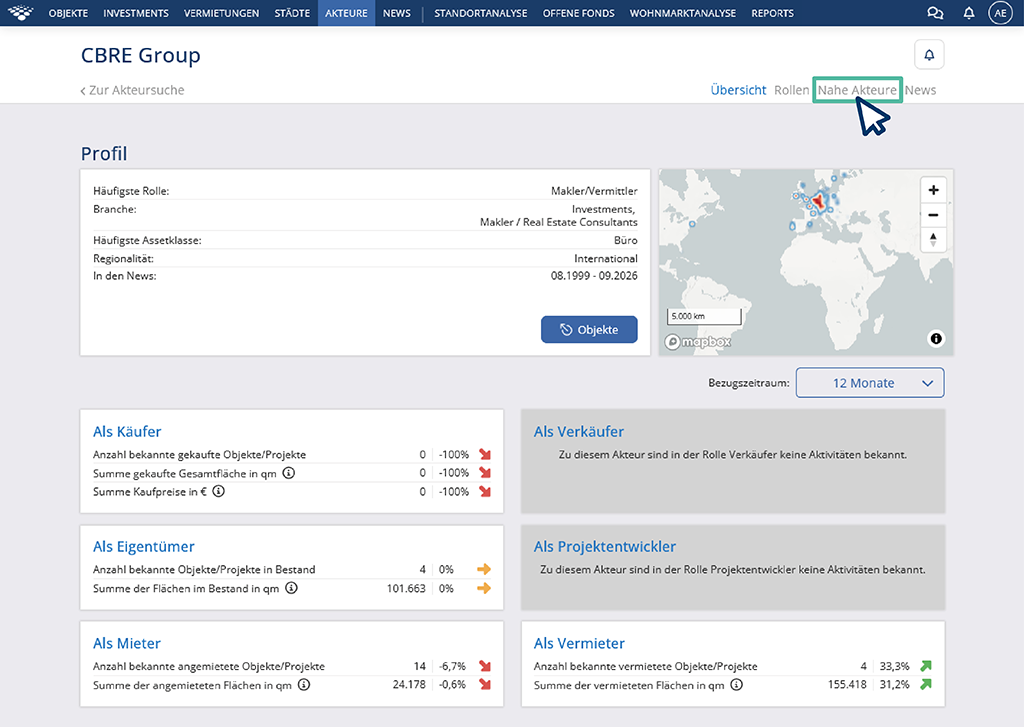Open the INVESTMENTS menu

pyautogui.click(x=136, y=13)
